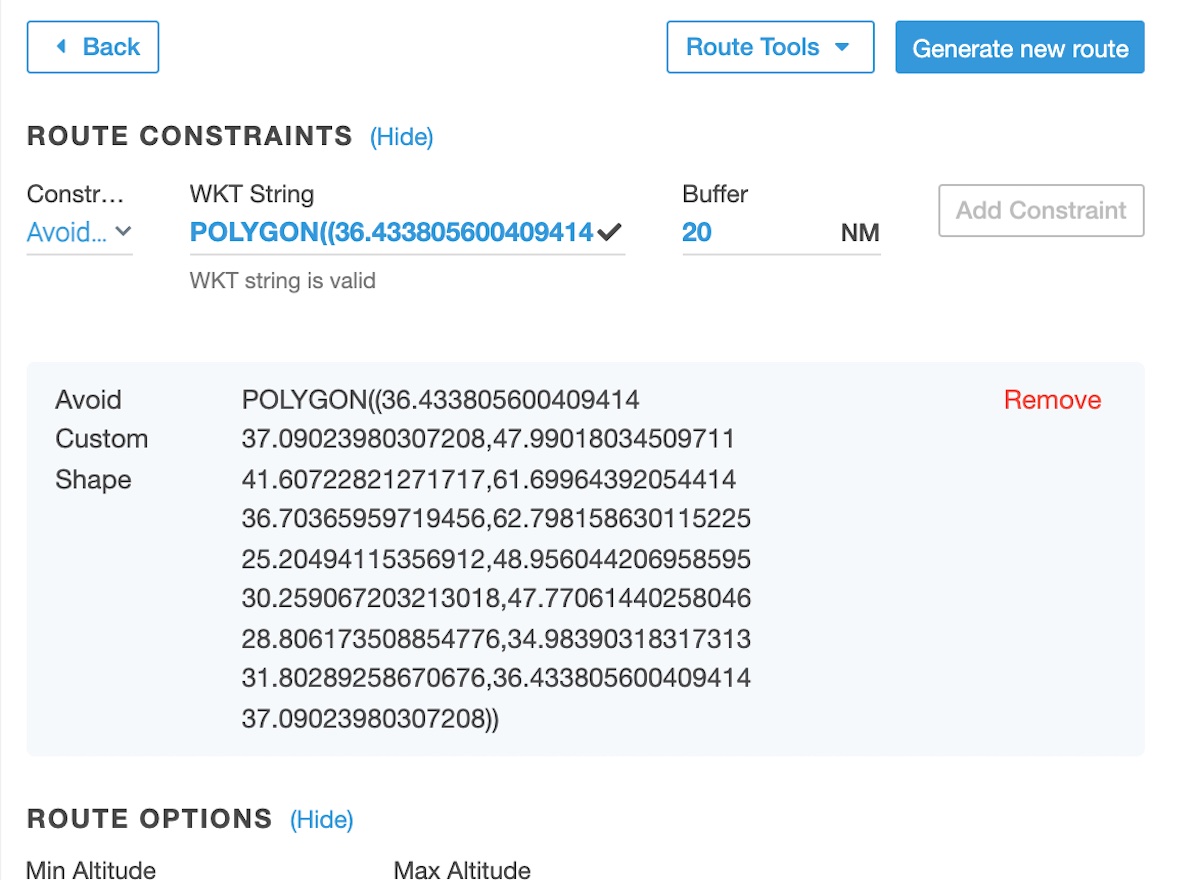Image resolution: width=1200 pixels, height=880 pixels.
Task: Hide the Route Options section
Action: pyautogui.click(x=321, y=820)
